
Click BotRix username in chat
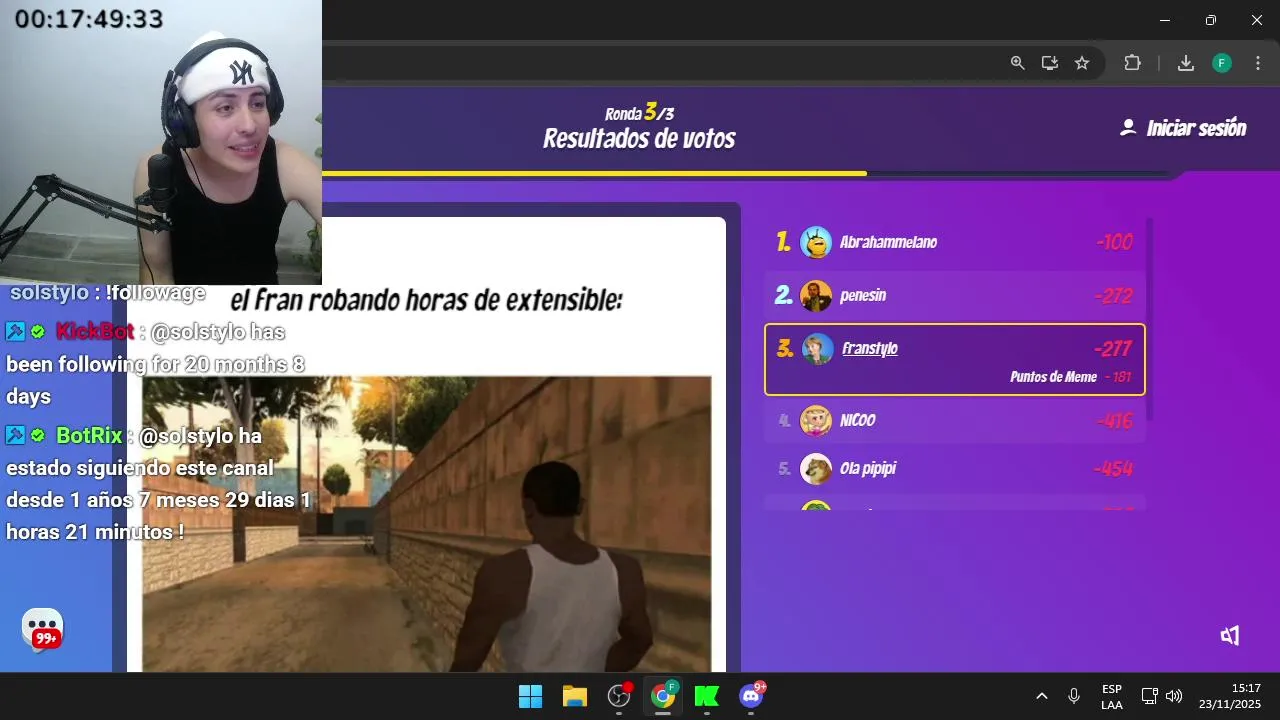89,436
